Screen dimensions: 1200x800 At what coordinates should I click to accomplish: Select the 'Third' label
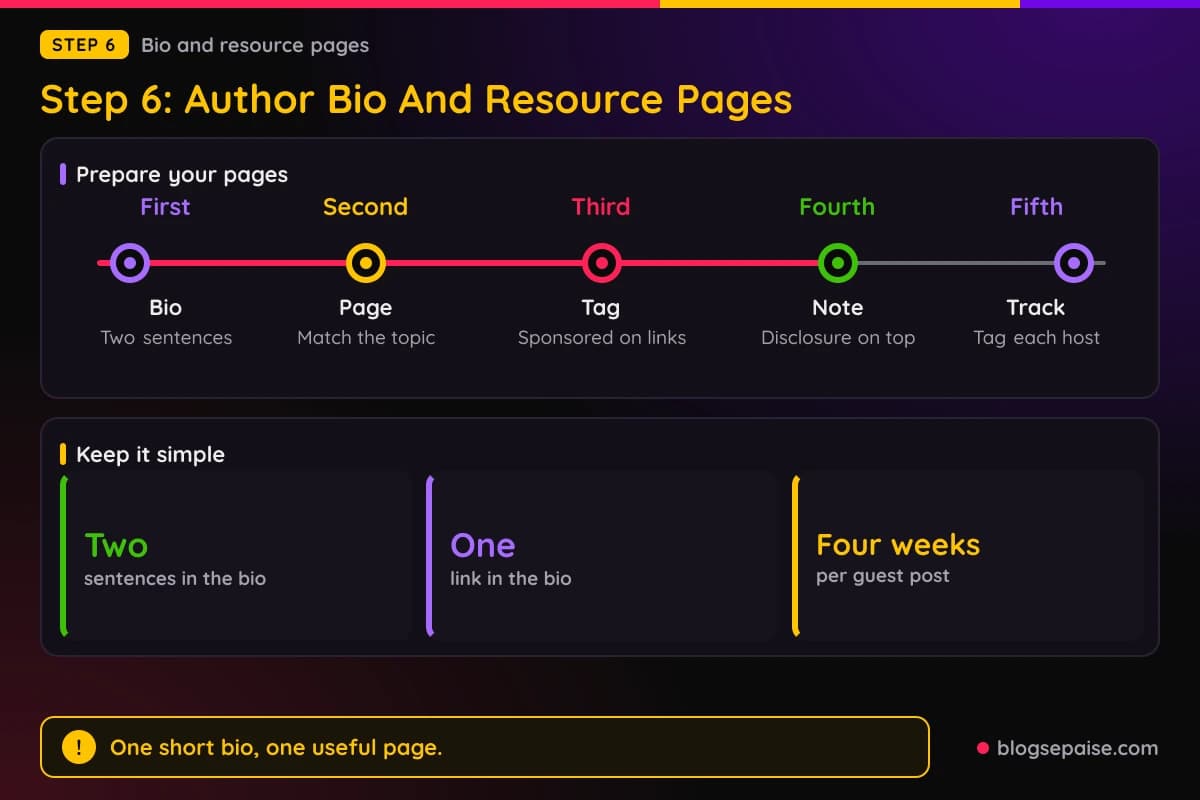pyautogui.click(x=601, y=207)
